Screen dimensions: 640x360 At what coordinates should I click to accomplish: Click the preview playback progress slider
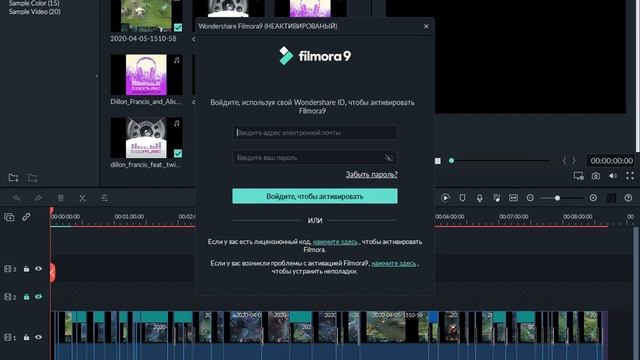tap(499, 161)
